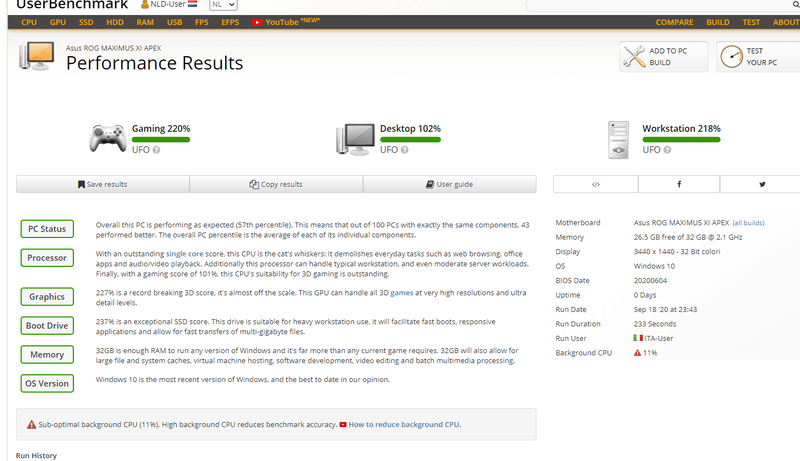
Task: Share results on Facebook
Action: tap(679, 184)
